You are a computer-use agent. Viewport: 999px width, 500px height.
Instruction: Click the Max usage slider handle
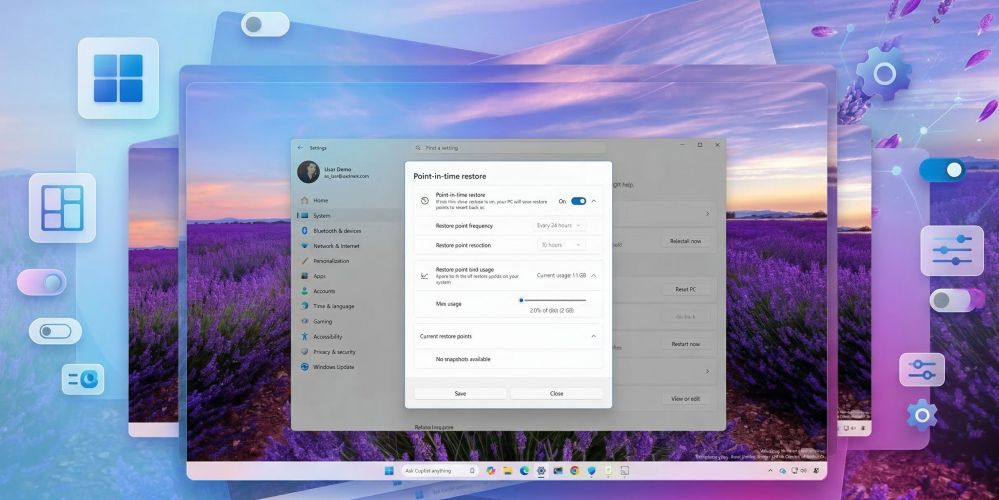point(521,300)
